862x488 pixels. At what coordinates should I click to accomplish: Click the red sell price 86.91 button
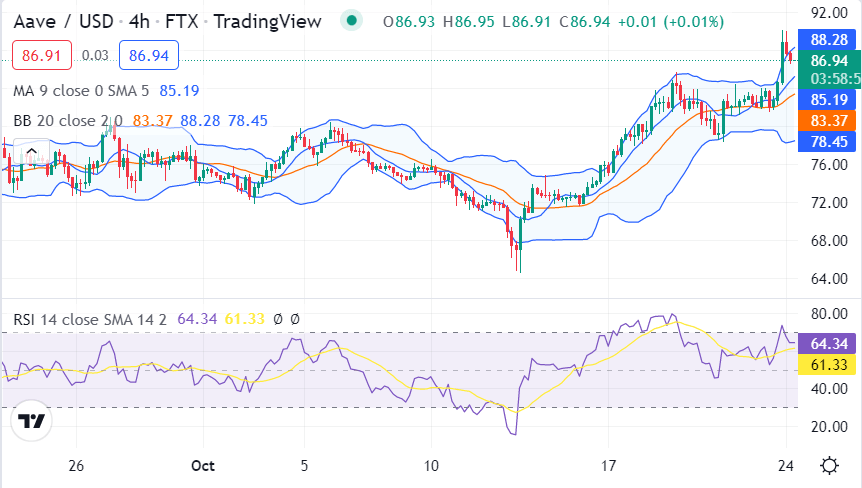point(42,56)
